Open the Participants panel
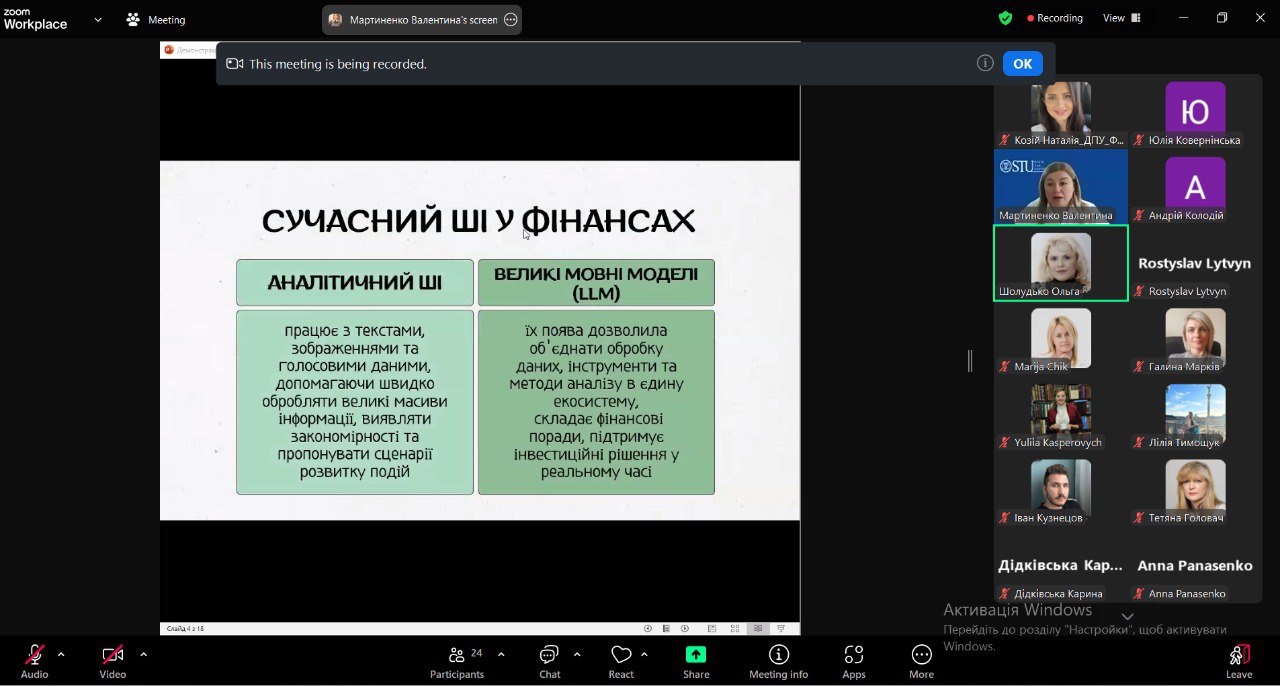 [x=457, y=661]
